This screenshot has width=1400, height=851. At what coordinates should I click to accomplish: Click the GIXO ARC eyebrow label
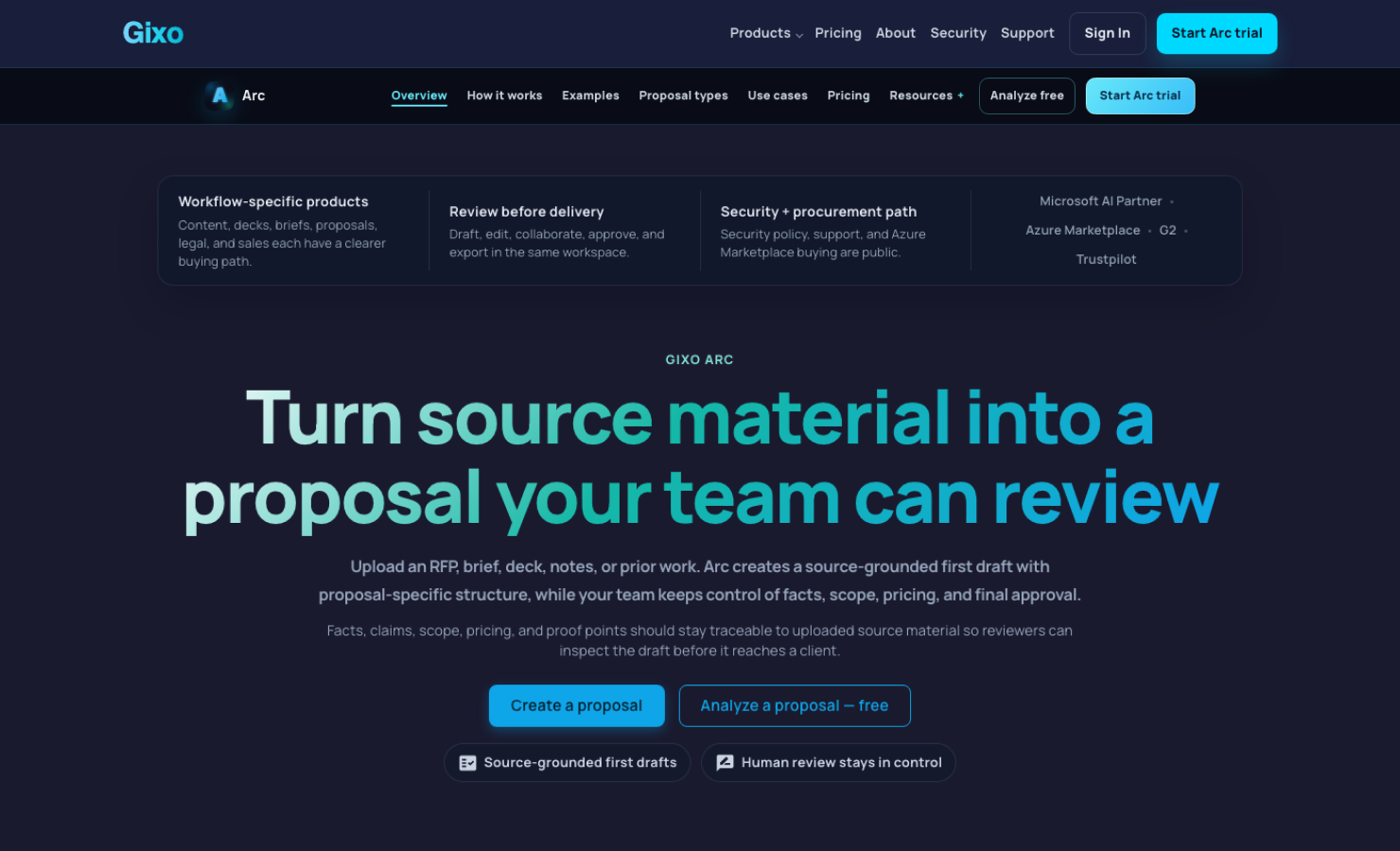[700, 359]
